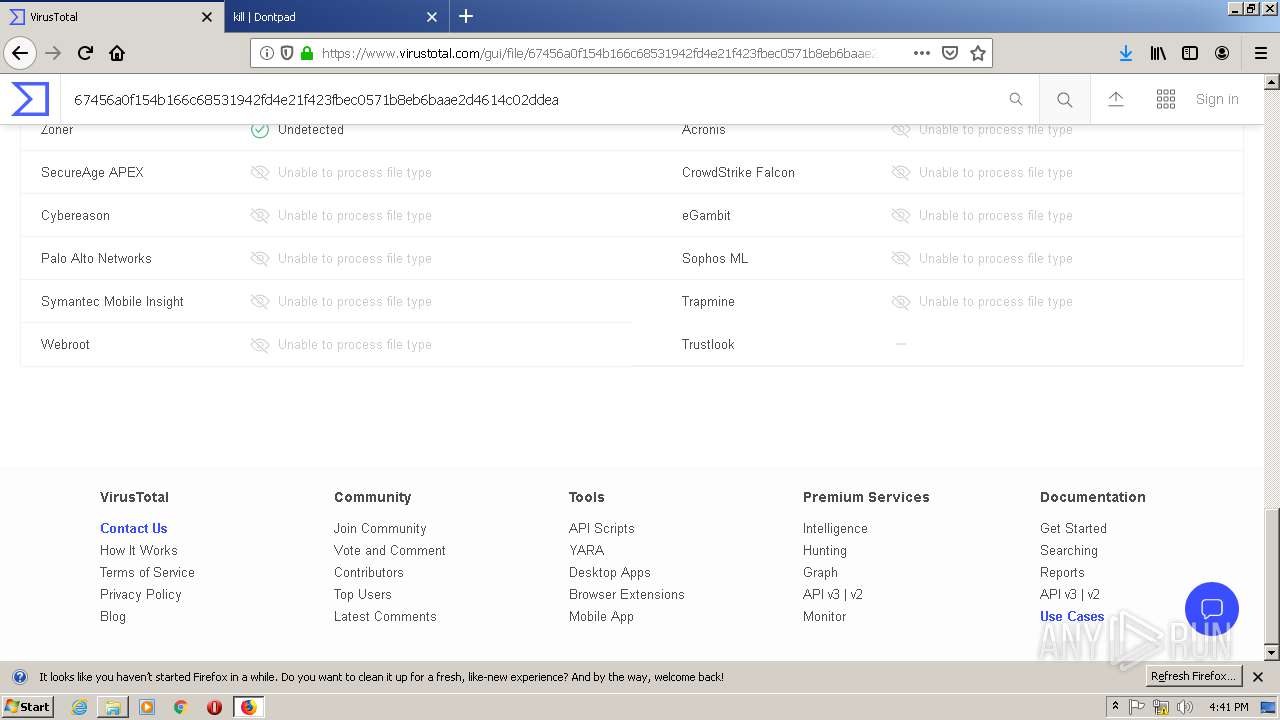The height and width of the screenshot is (720, 1280).
Task: Open the Firefox downloads panel
Action: tap(1126, 53)
